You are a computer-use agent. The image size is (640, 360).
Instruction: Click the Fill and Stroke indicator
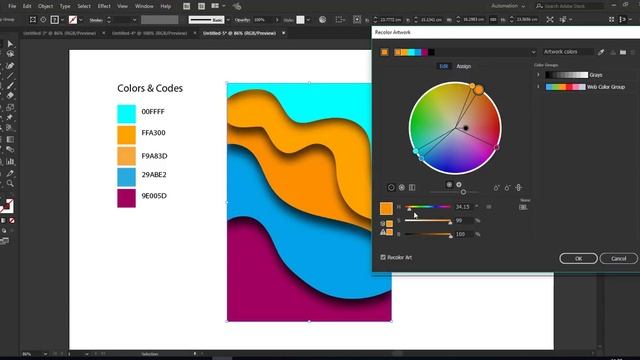7,206
